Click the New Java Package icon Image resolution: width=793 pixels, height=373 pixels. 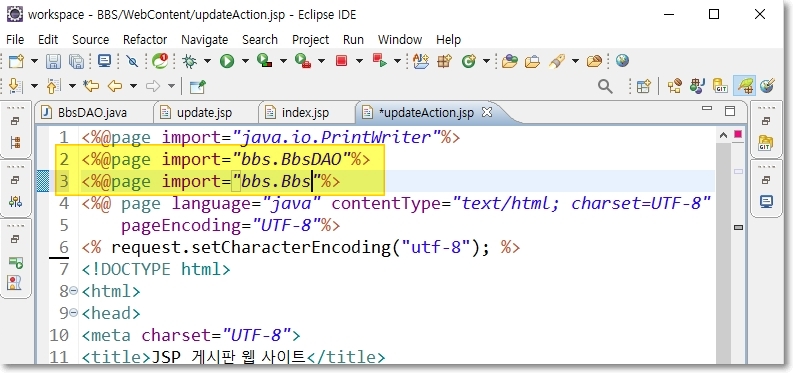click(x=445, y=61)
